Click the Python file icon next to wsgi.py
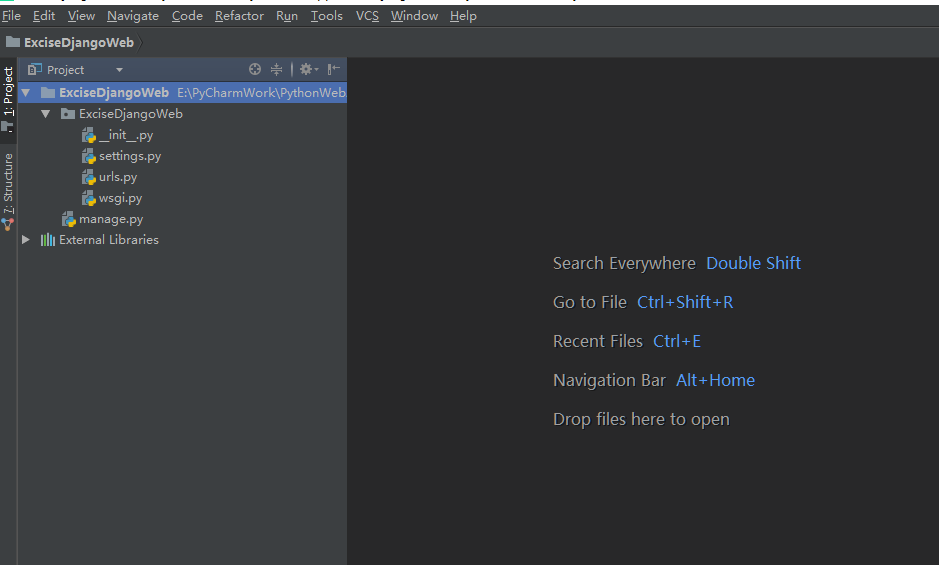Image resolution: width=939 pixels, height=565 pixels. [89, 198]
